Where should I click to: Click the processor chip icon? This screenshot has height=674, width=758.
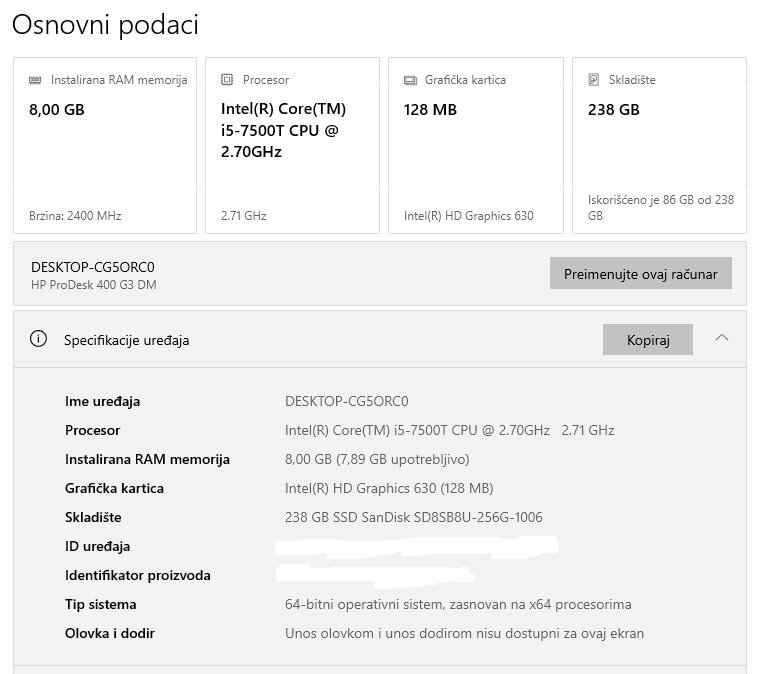pos(227,80)
